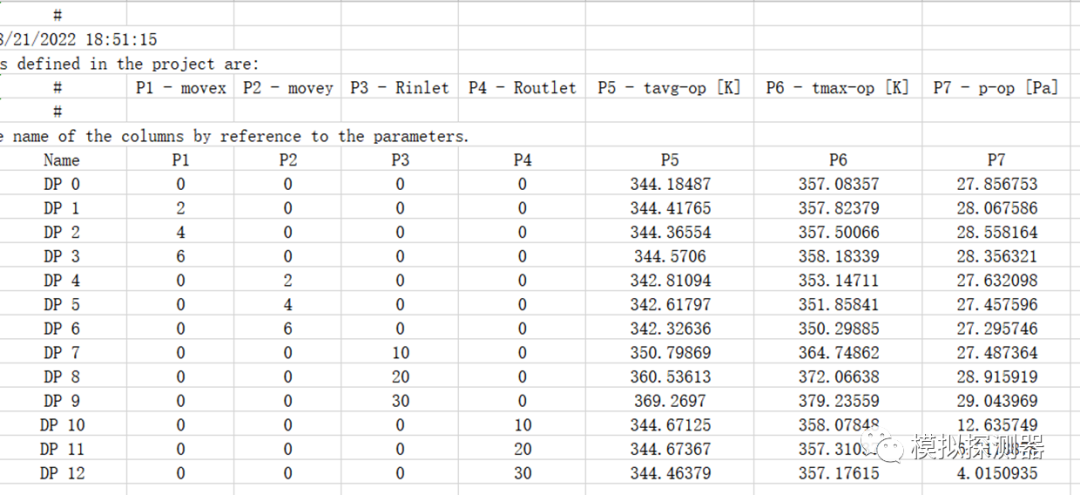Select the 'P2 - movey' header cell
The width and height of the screenshot is (1080, 495).
click(288, 87)
